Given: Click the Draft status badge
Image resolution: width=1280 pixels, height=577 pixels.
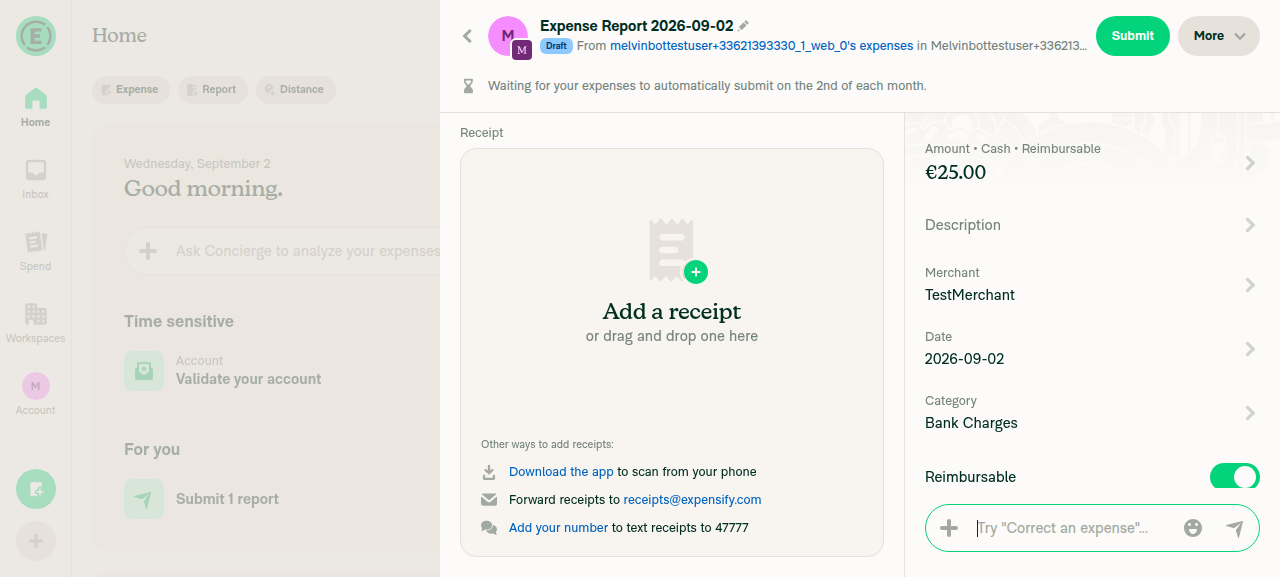Looking at the screenshot, I should tap(556, 46).
